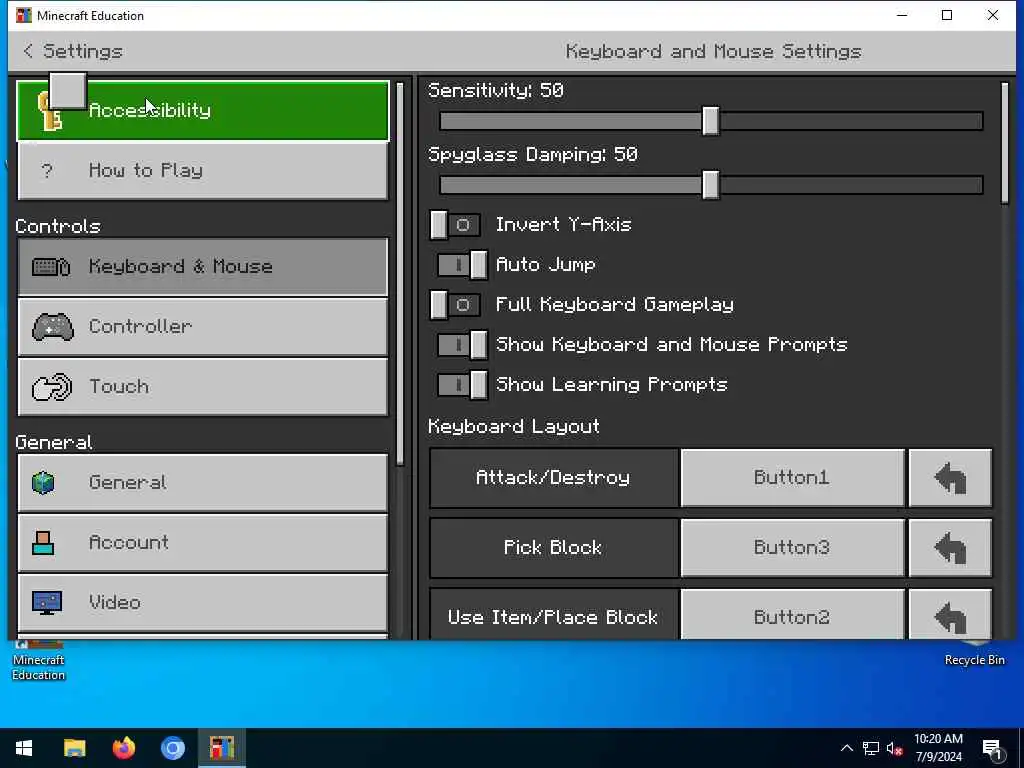Viewport: 1024px width, 768px height.
Task: Select the Keyboard & Mouse section
Action: [203, 266]
